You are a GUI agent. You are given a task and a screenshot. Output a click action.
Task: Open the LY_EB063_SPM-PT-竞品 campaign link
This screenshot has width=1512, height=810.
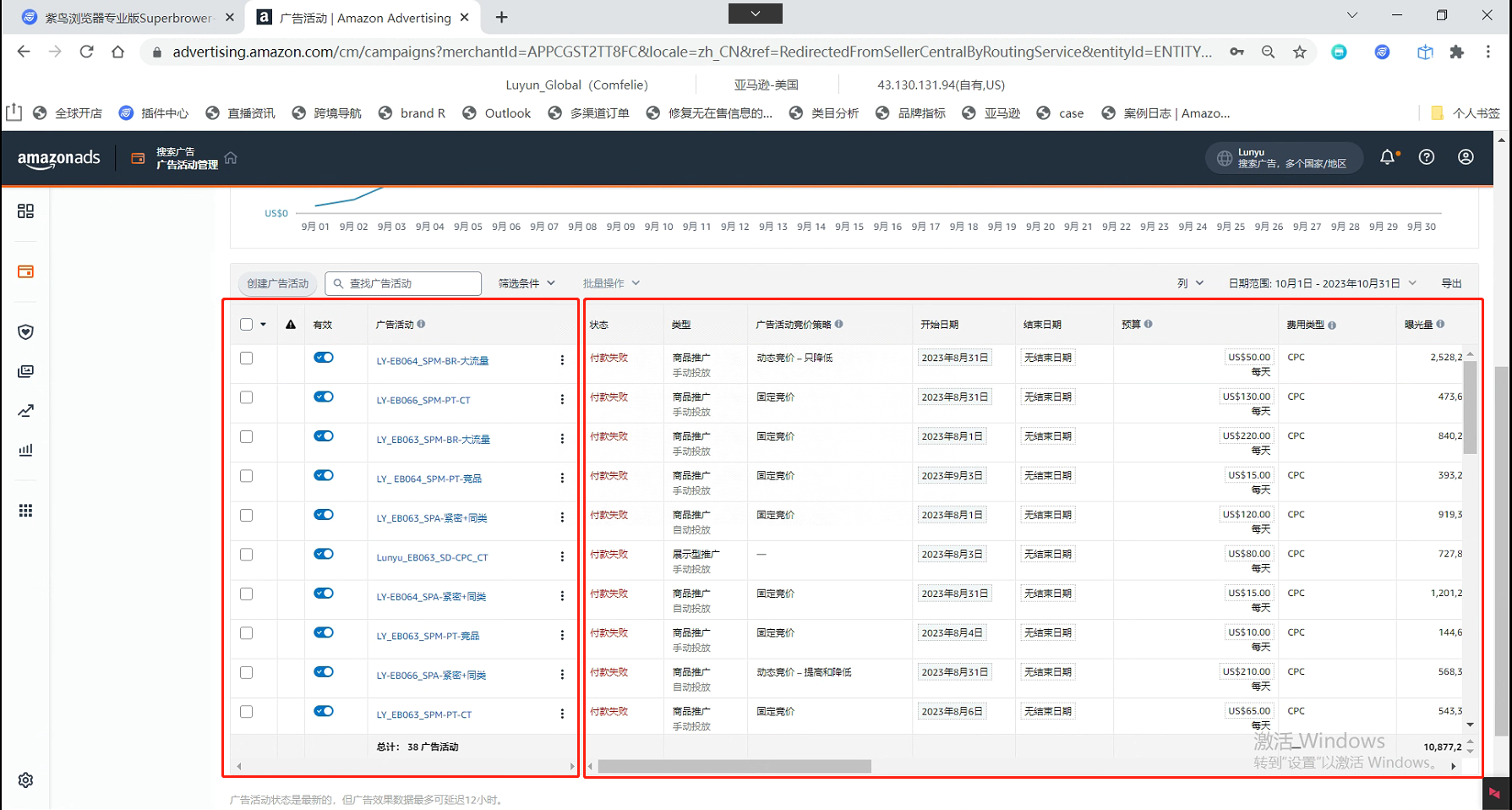[428, 636]
